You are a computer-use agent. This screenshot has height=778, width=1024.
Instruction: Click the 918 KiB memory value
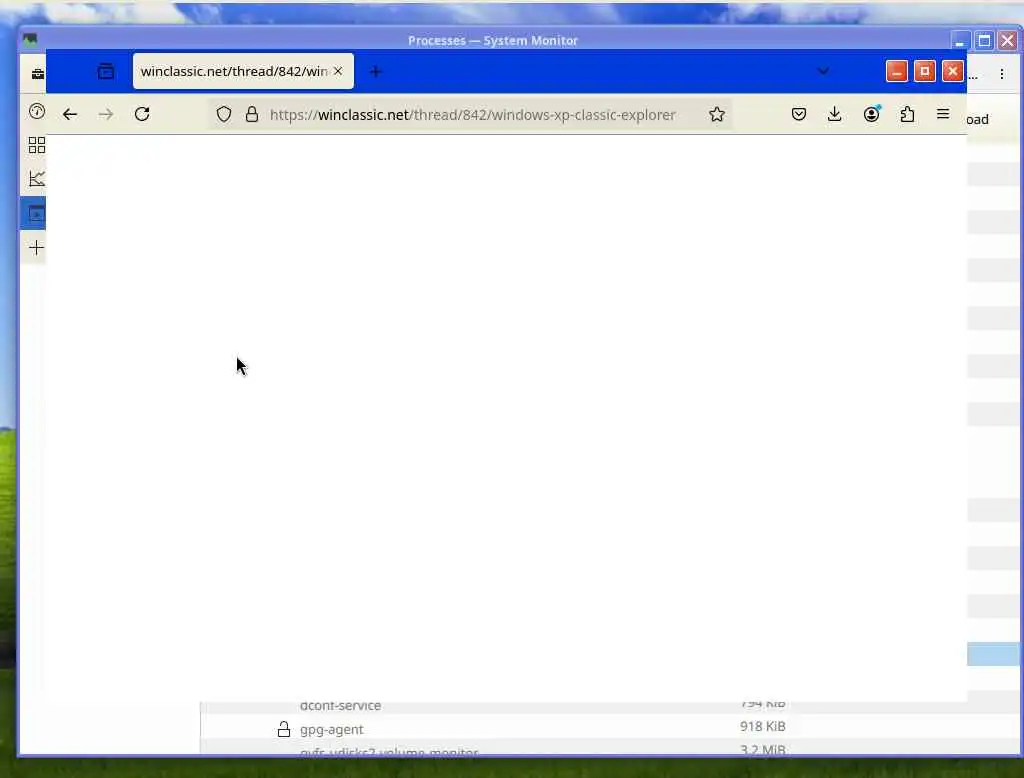[762, 726]
